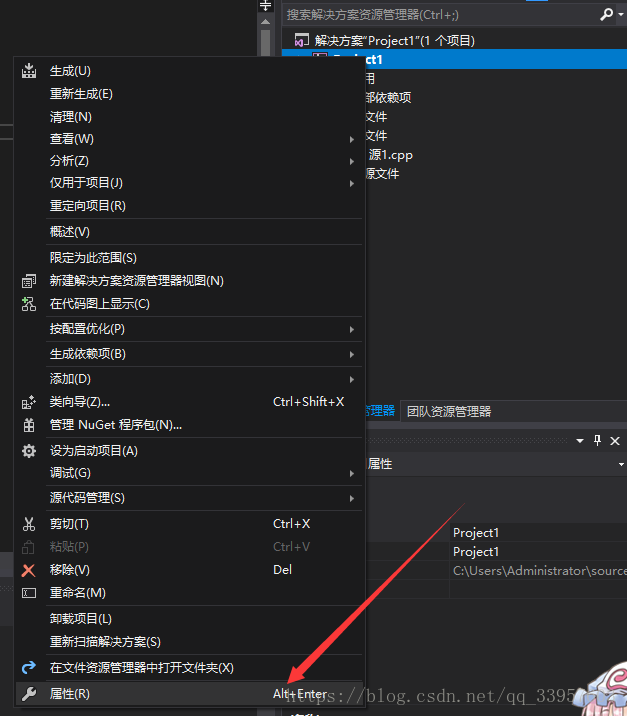Select 部依赖项 tree node

(388, 98)
